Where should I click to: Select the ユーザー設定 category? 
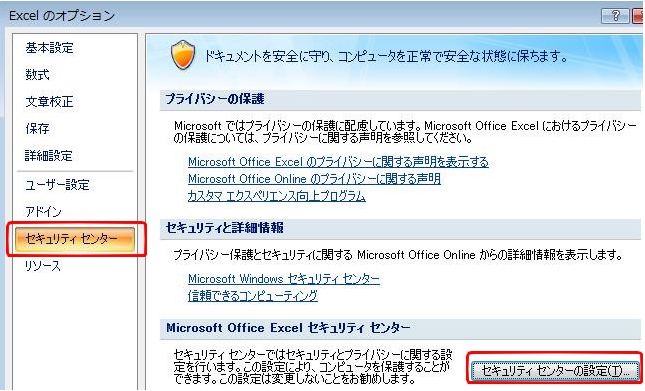57,185
